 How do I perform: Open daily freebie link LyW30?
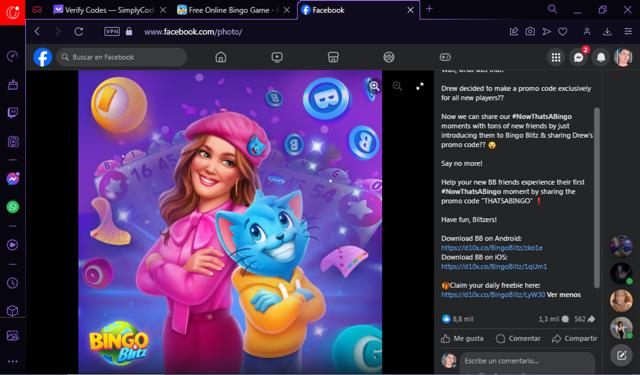tap(493, 295)
